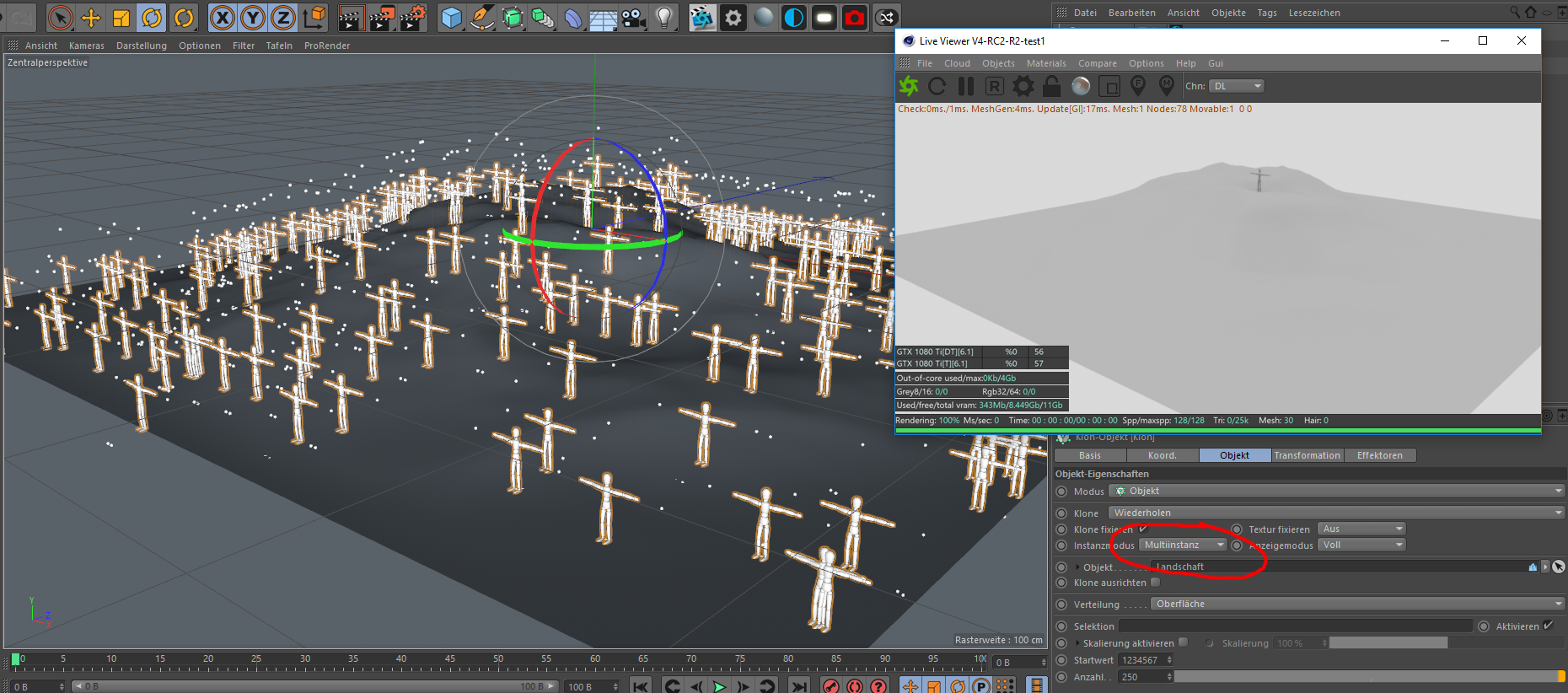
Task: Add a cube primitive object
Action: [x=452, y=17]
